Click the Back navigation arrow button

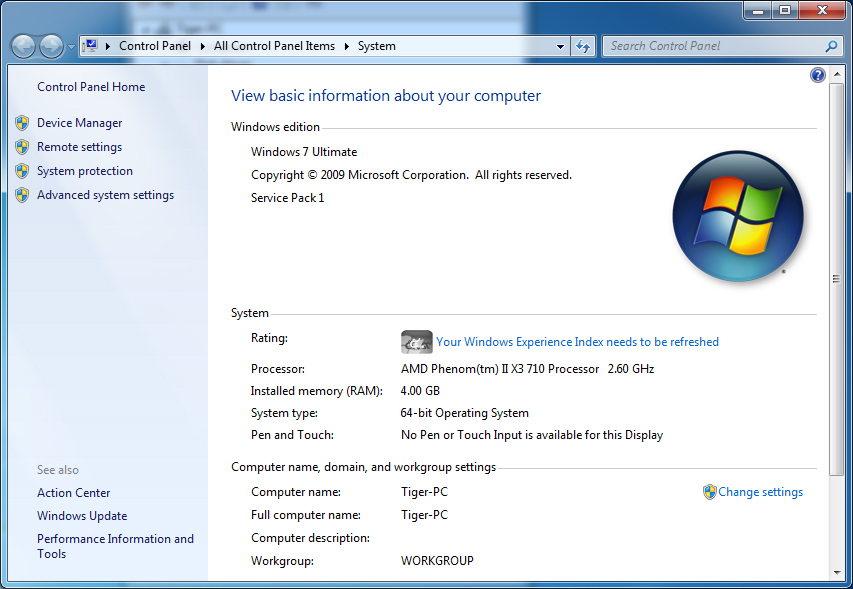(23, 46)
